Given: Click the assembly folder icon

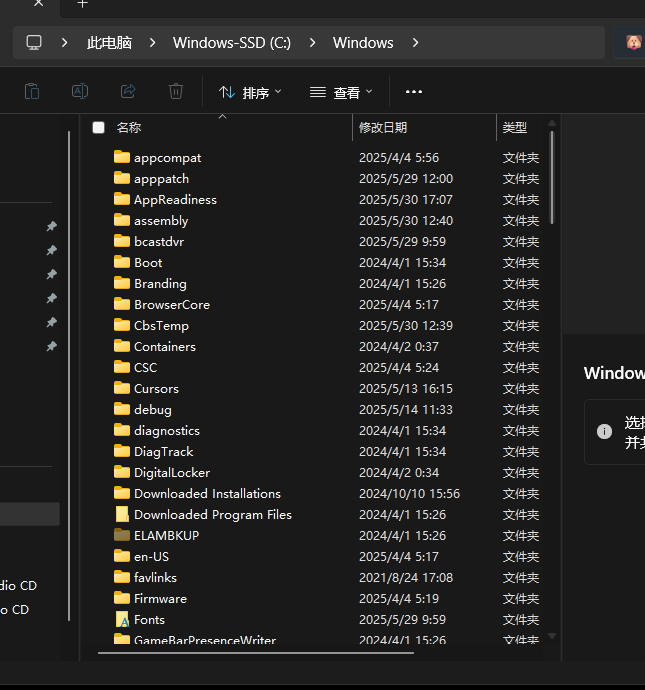Looking at the screenshot, I should click(122, 220).
